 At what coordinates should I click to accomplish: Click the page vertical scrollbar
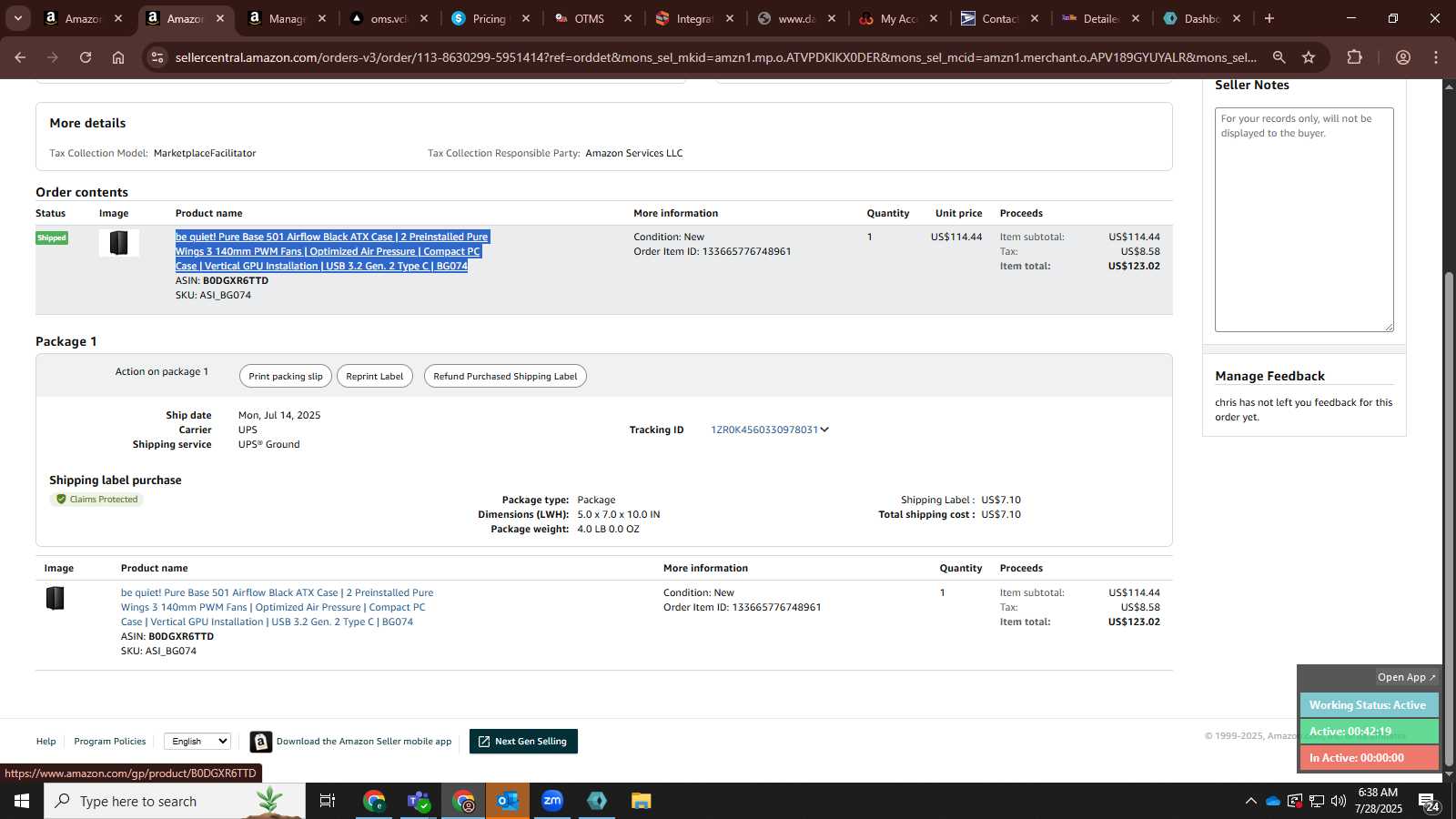click(1449, 519)
